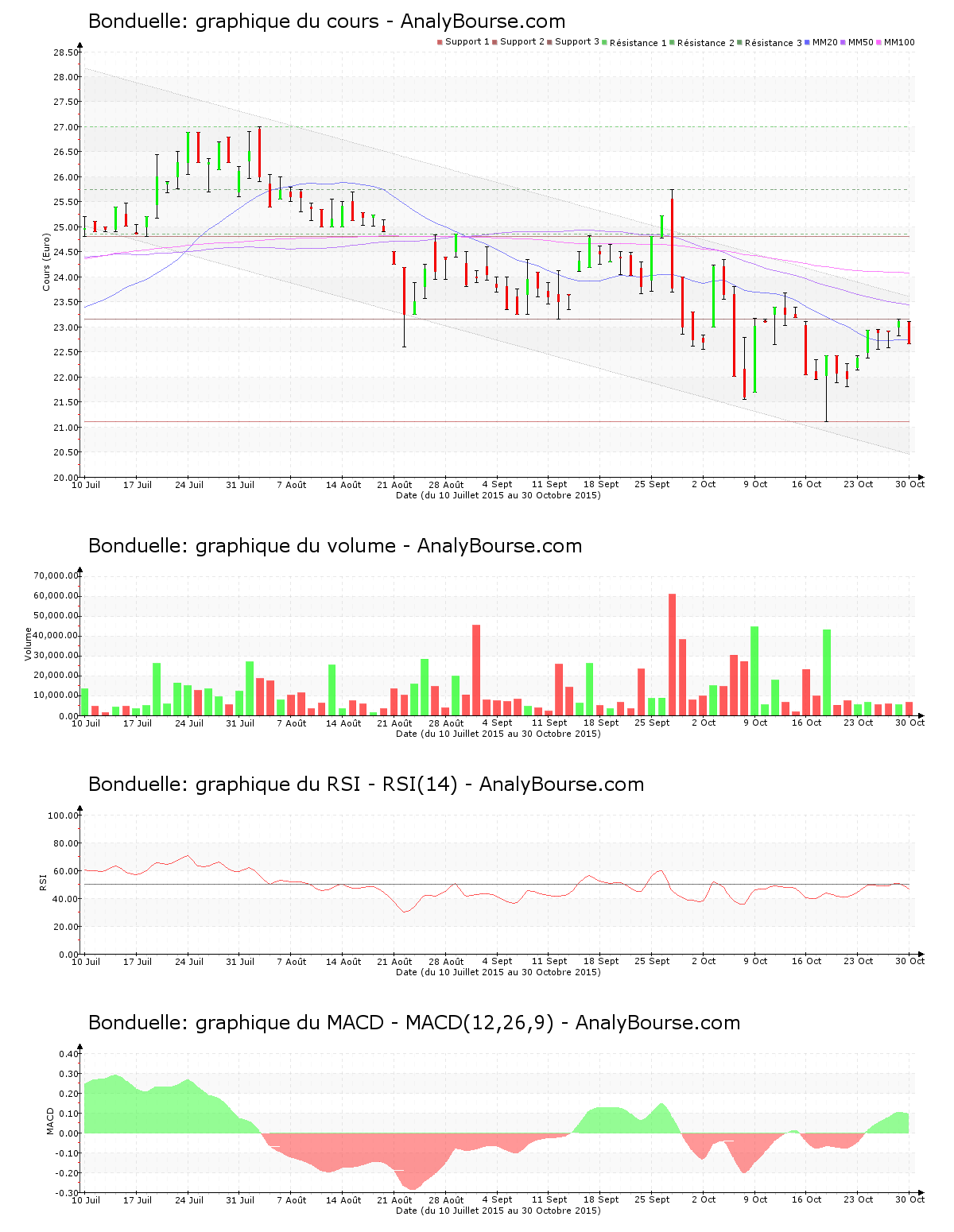Click the -0.30 MACD axis value
This screenshot has height=1232, width=954.
point(68,1193)
